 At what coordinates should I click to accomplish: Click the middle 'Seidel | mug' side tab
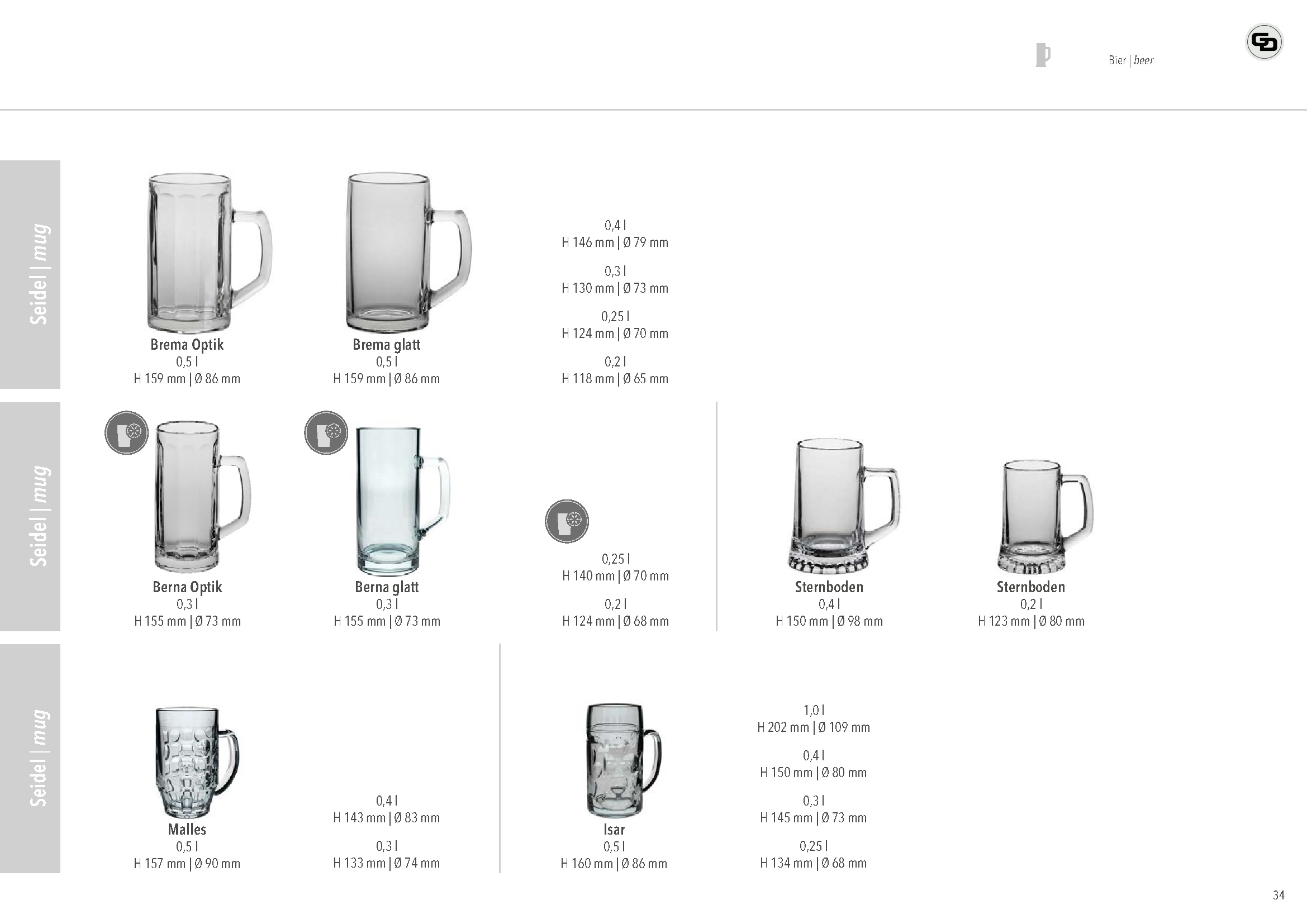click(x=30, y=517)
